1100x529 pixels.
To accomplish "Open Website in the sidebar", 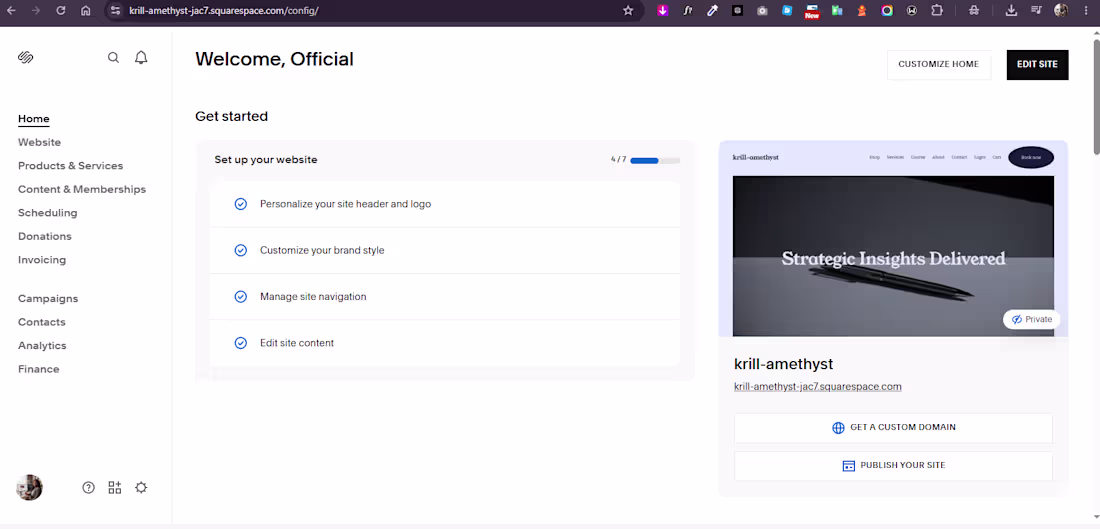I will tap(39, 142).
